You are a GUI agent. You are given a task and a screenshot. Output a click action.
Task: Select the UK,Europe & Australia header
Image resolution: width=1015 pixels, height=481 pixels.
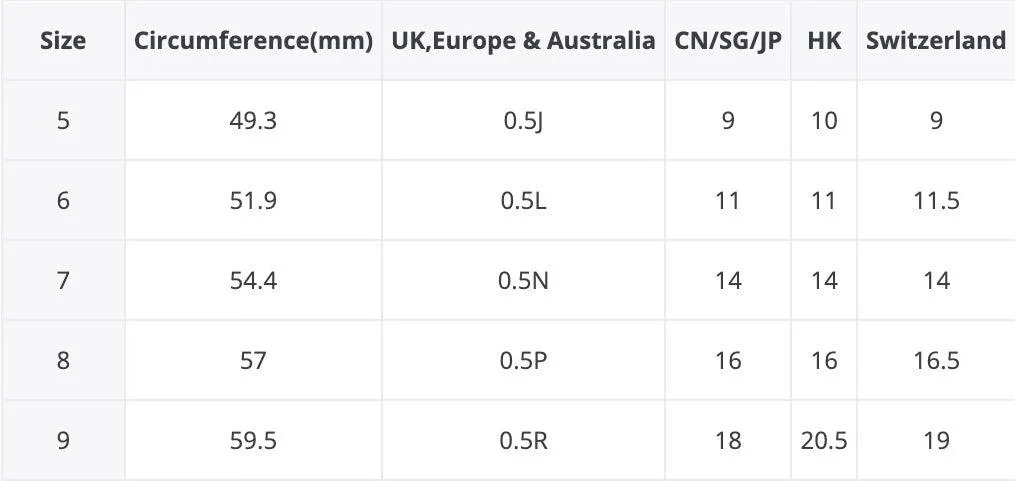(523, 40)
